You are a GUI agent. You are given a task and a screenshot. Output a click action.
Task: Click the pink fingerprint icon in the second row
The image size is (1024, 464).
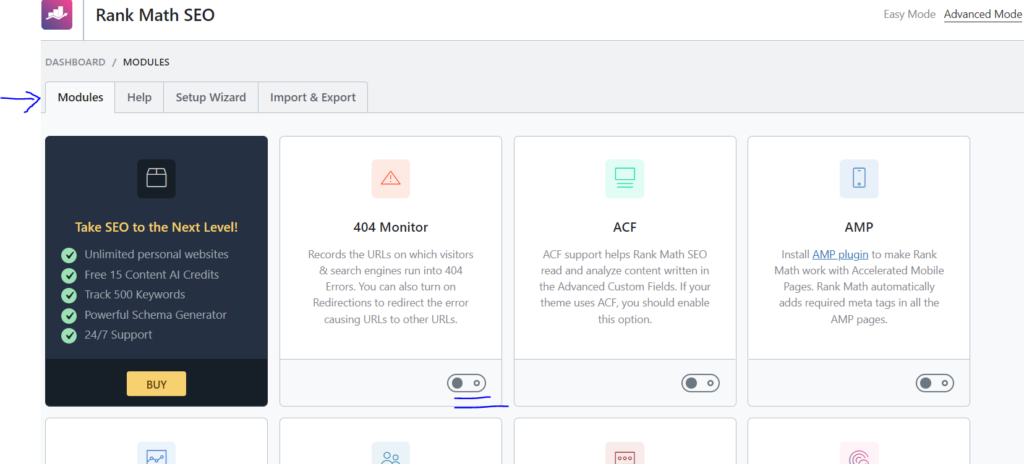coord(859,455)
